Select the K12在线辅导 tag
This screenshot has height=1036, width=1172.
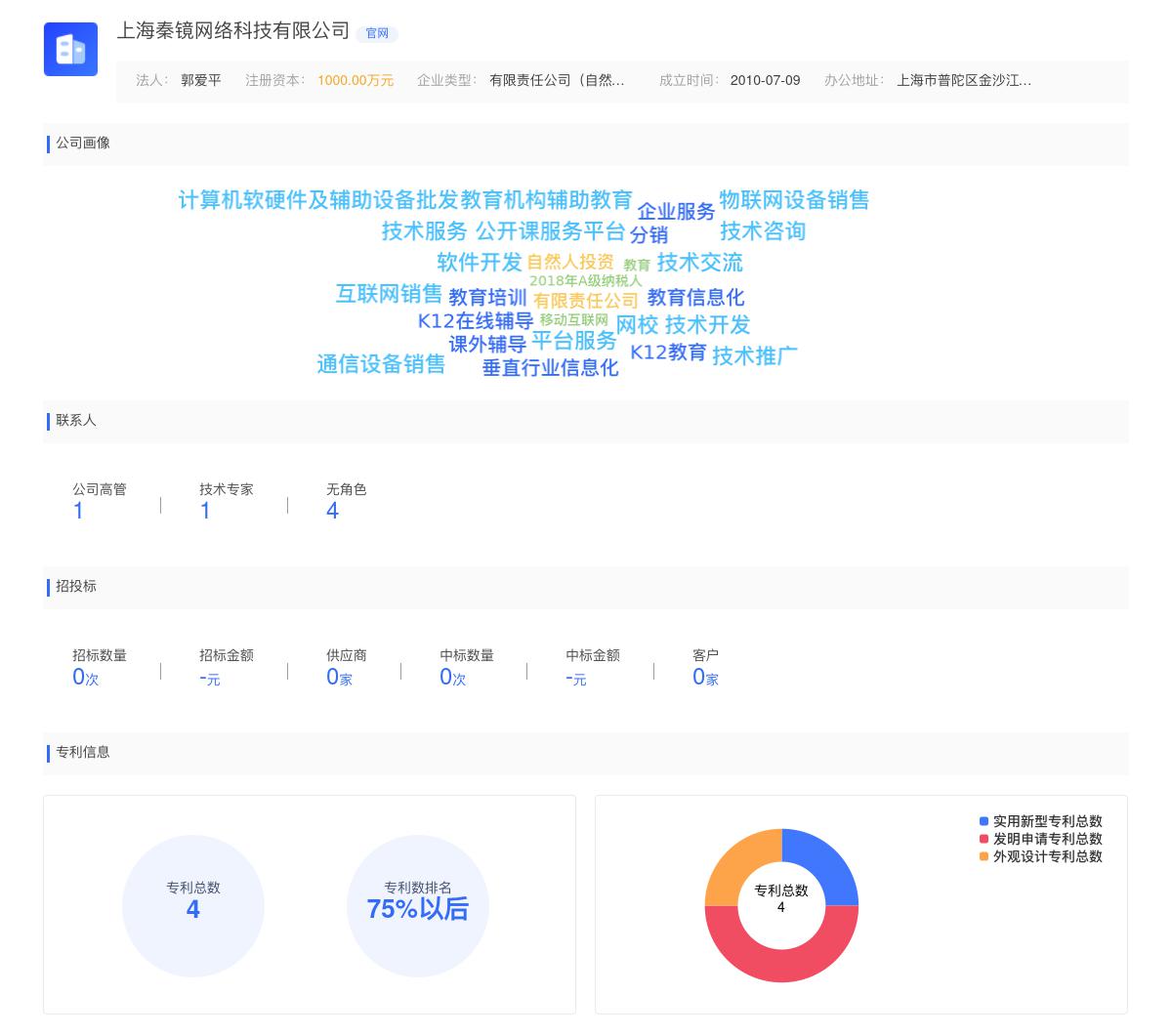[476, 321]
